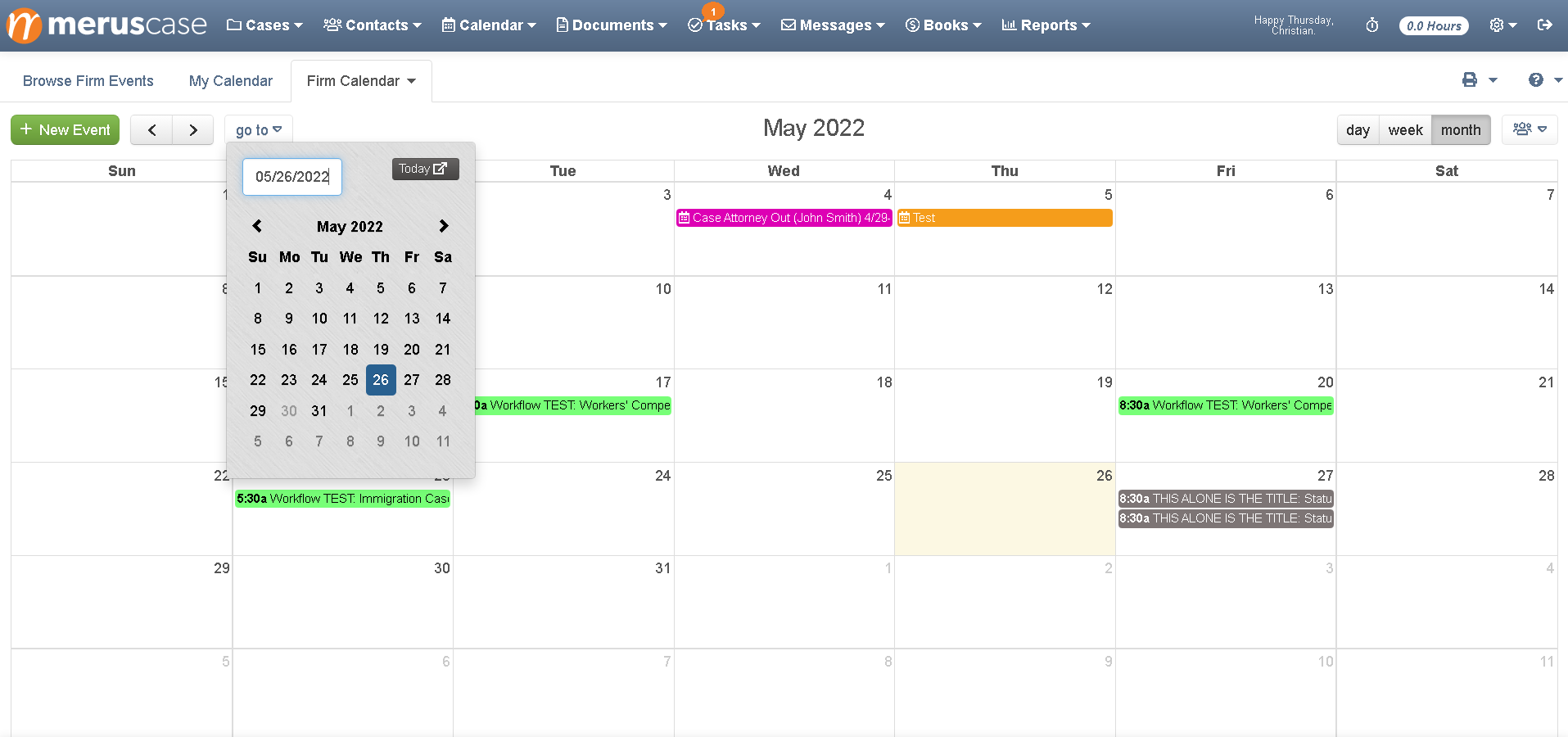Open the Contacts menu
The height and width of the screenshot is (737, 1568).
click(373, 25)
